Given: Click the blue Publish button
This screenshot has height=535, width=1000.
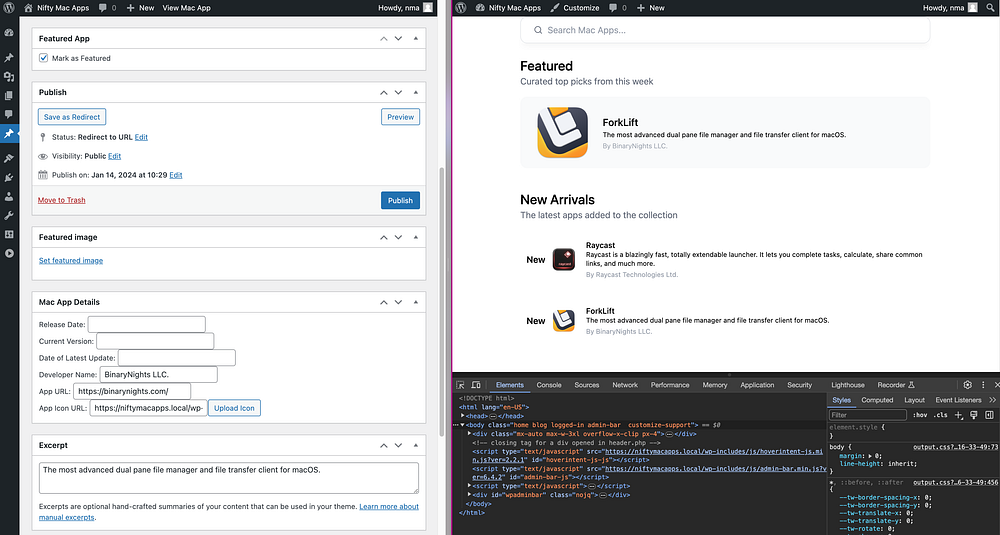Looking at the screenshot, I should click(x=401, y=200).
